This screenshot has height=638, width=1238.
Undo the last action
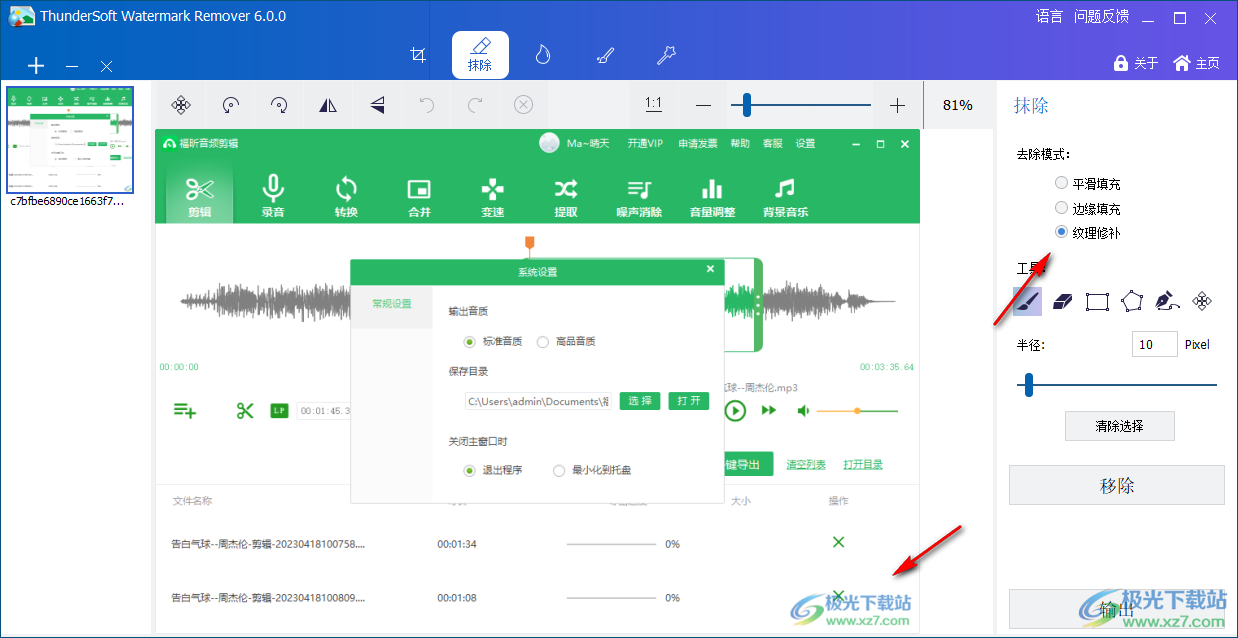[427, 104]
